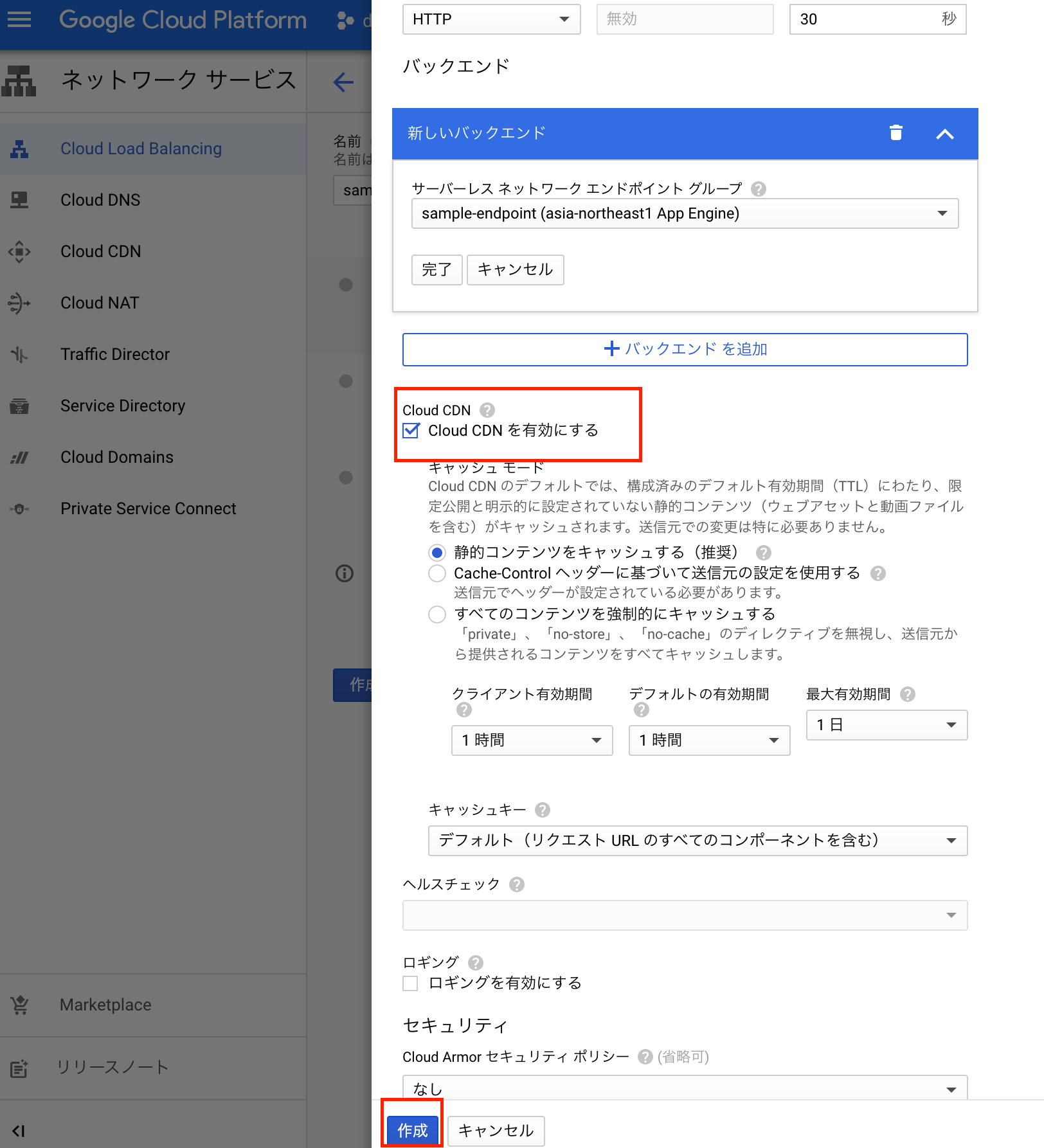Click the Marketplace cart icon
This screenshot has height=1148, width=1044.
(x=19, y=1005)
